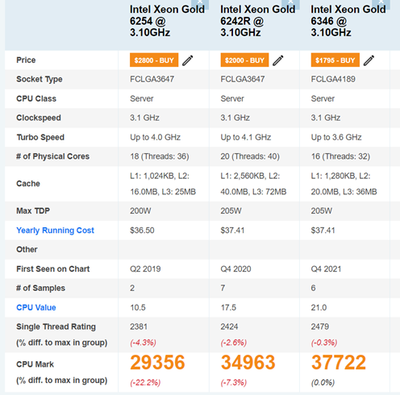
Task: Open Intel Xeon Gold 6254 title
Action: tap(167, 21)
